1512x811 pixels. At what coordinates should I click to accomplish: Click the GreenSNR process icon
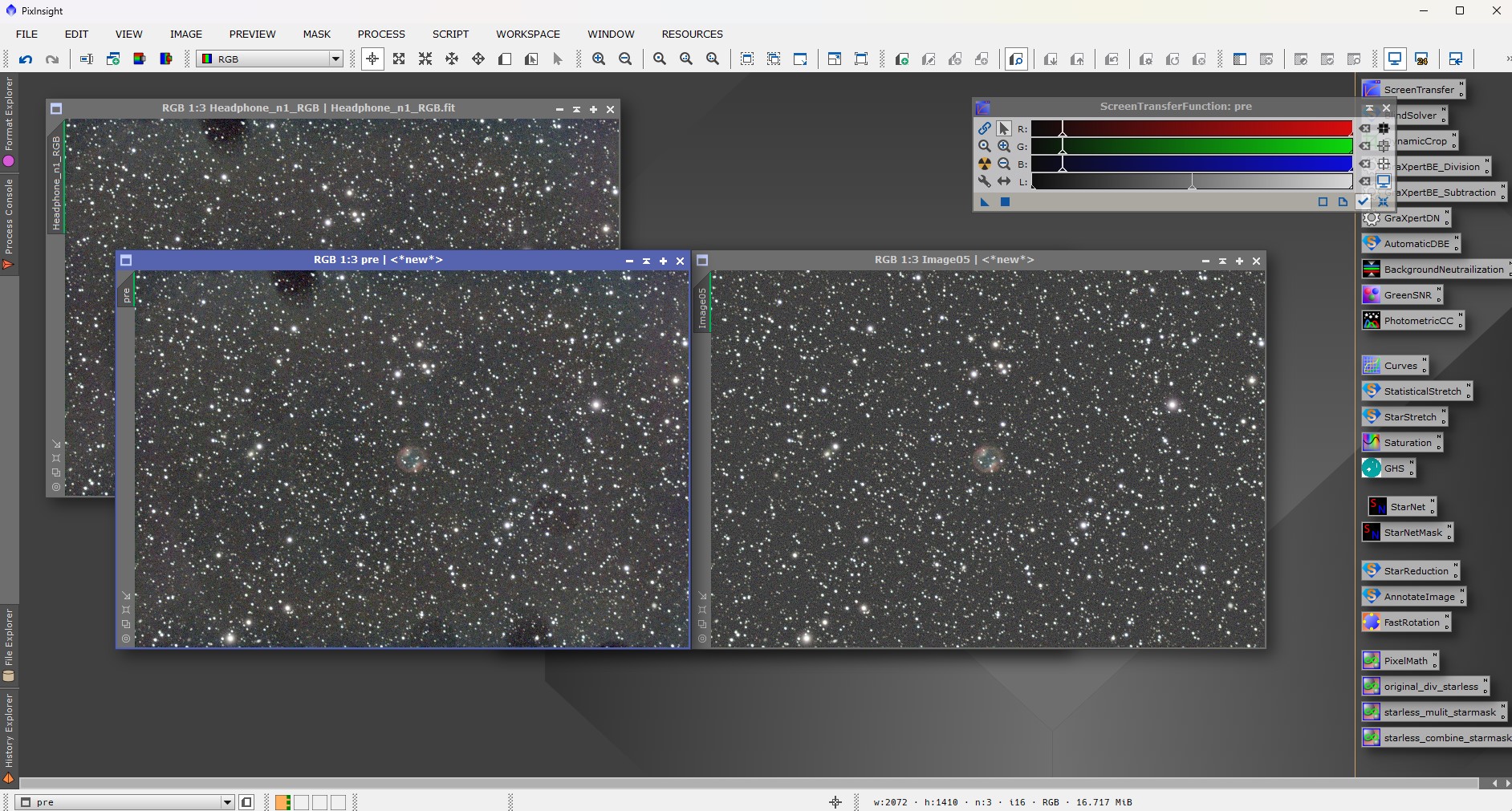tap(1401, 294)
